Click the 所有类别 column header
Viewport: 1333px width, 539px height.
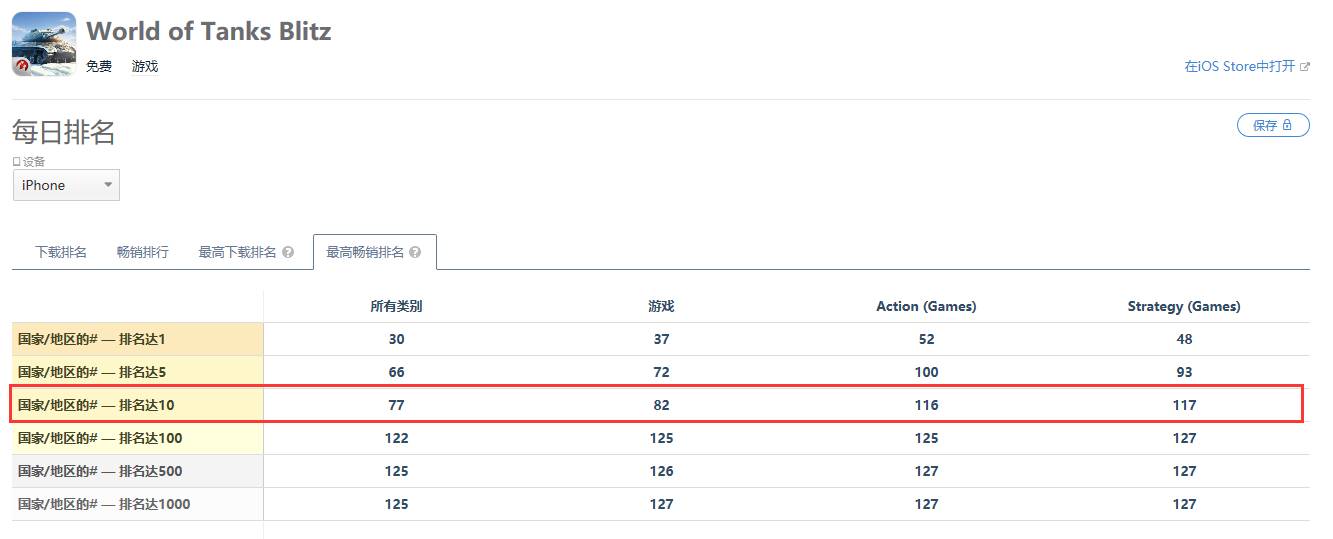point(396,307)
